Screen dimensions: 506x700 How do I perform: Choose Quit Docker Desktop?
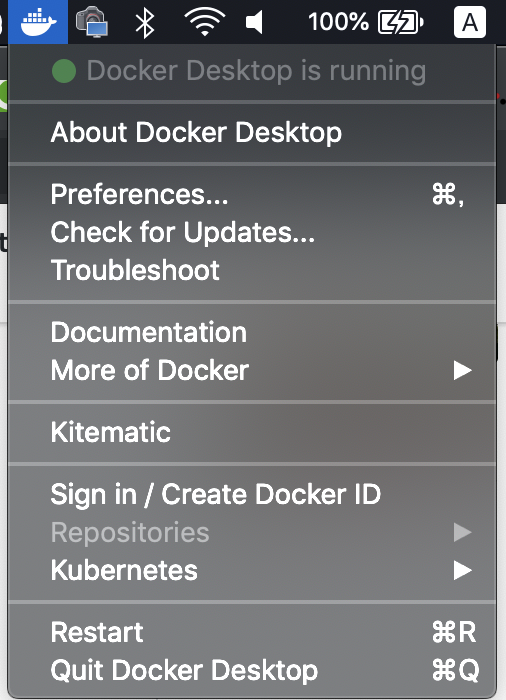tap(252, 670)
